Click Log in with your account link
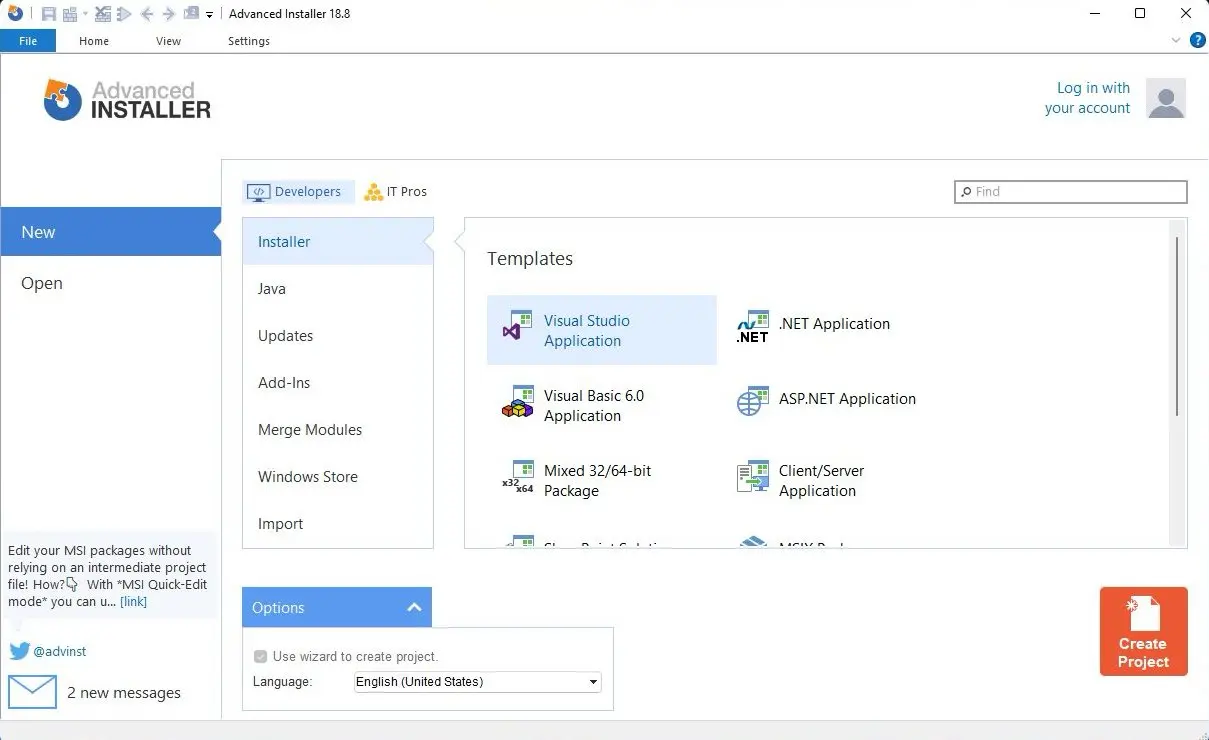Viewport: 1209px width, 740px height. tap(1087, 98)
